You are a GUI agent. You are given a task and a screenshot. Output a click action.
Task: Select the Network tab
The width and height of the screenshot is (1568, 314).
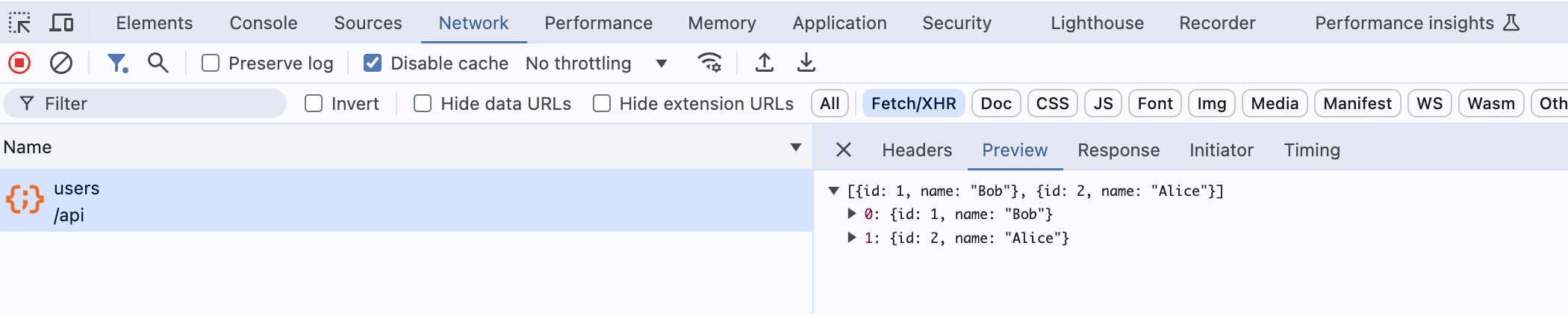tap(473, 23)
